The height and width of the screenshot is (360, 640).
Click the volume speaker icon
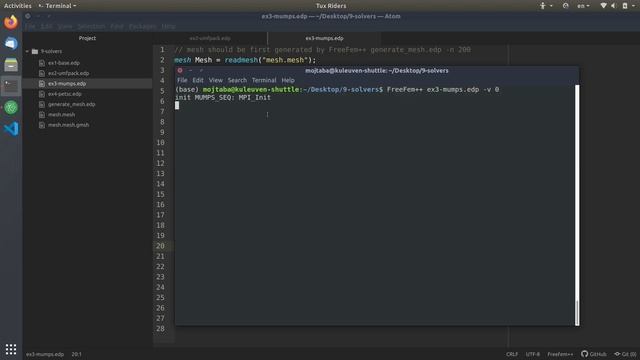pos(613,6)
